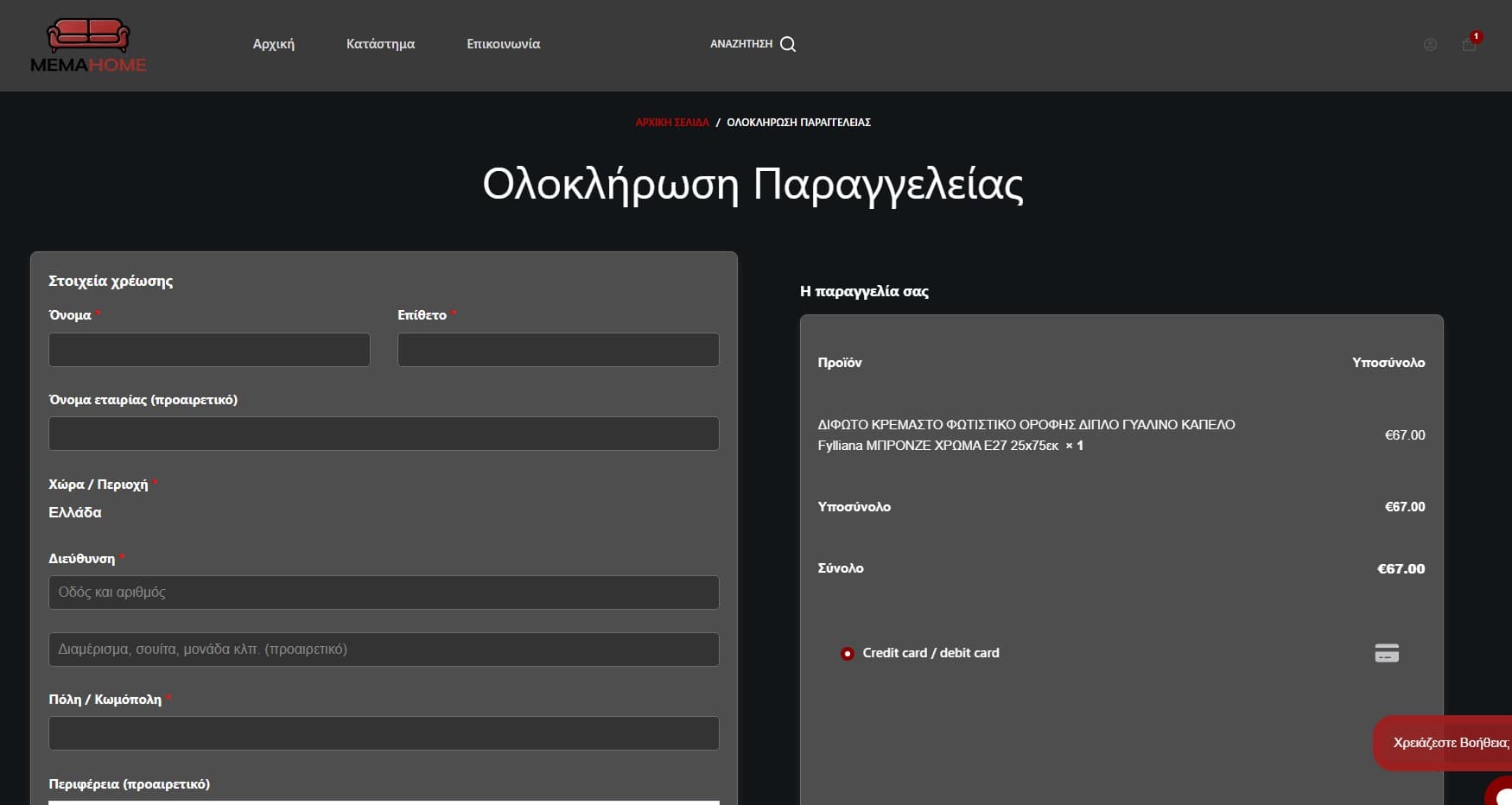The image size is (1512, 805).
Task: Open the shopping cart icon
Action: click(x=1469, y=44)
